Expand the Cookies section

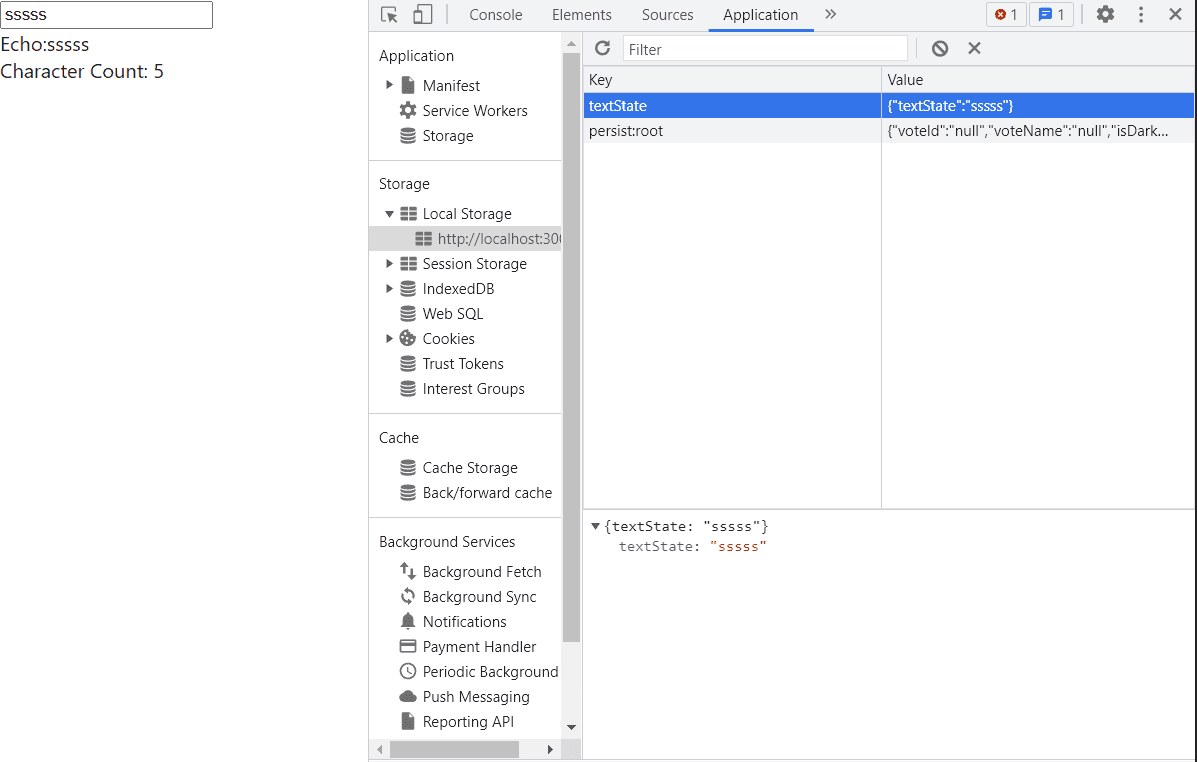389,339
